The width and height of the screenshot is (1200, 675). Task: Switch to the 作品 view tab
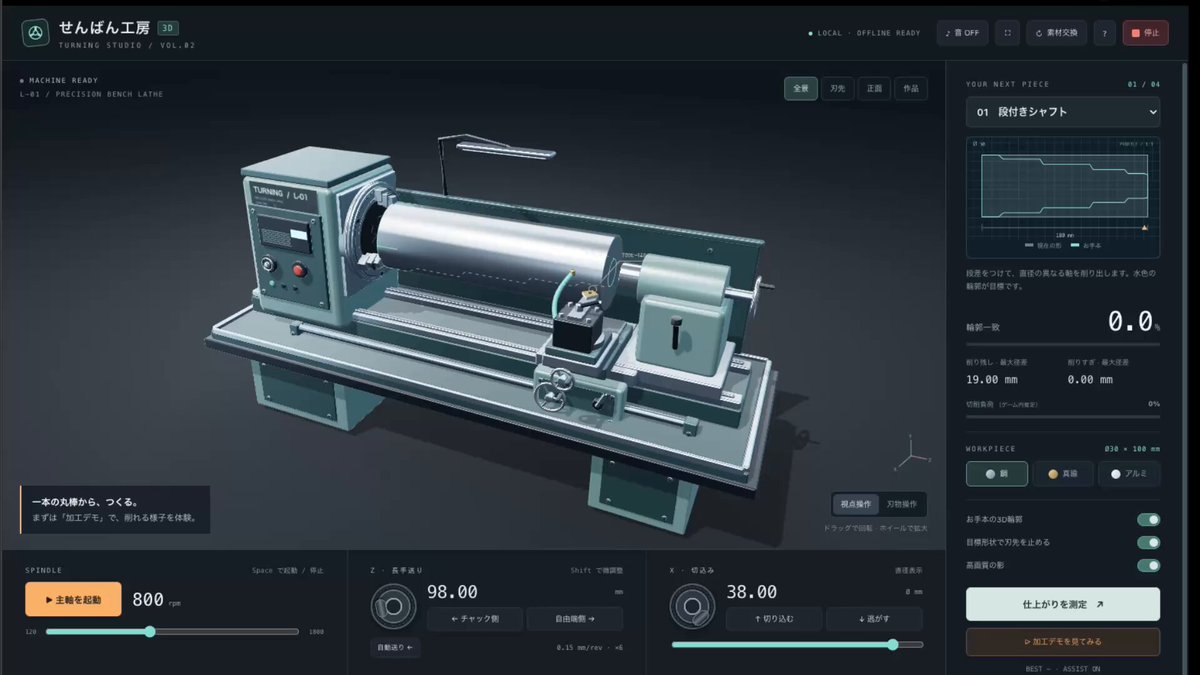click(x=911, y=89)
